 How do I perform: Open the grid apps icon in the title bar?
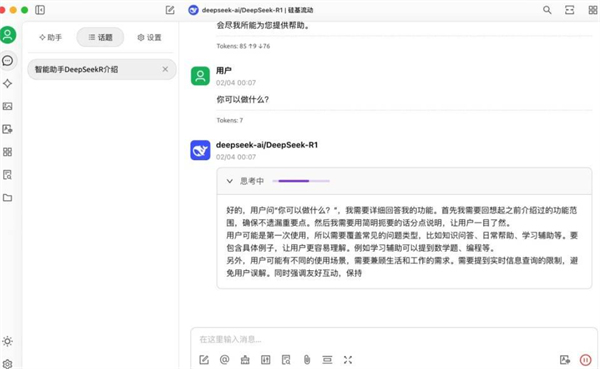tap(593, 10)
